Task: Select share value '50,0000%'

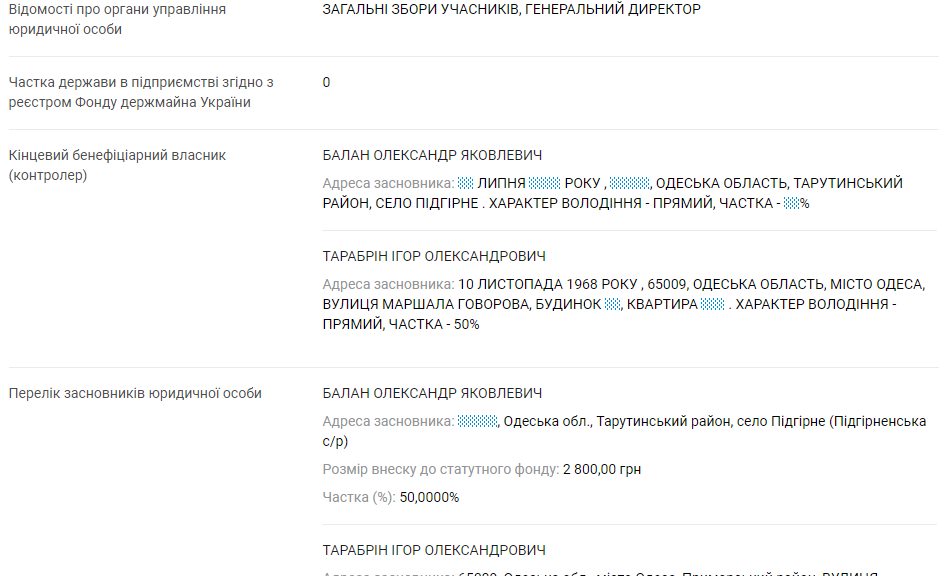Action: (x=429, y=497)
